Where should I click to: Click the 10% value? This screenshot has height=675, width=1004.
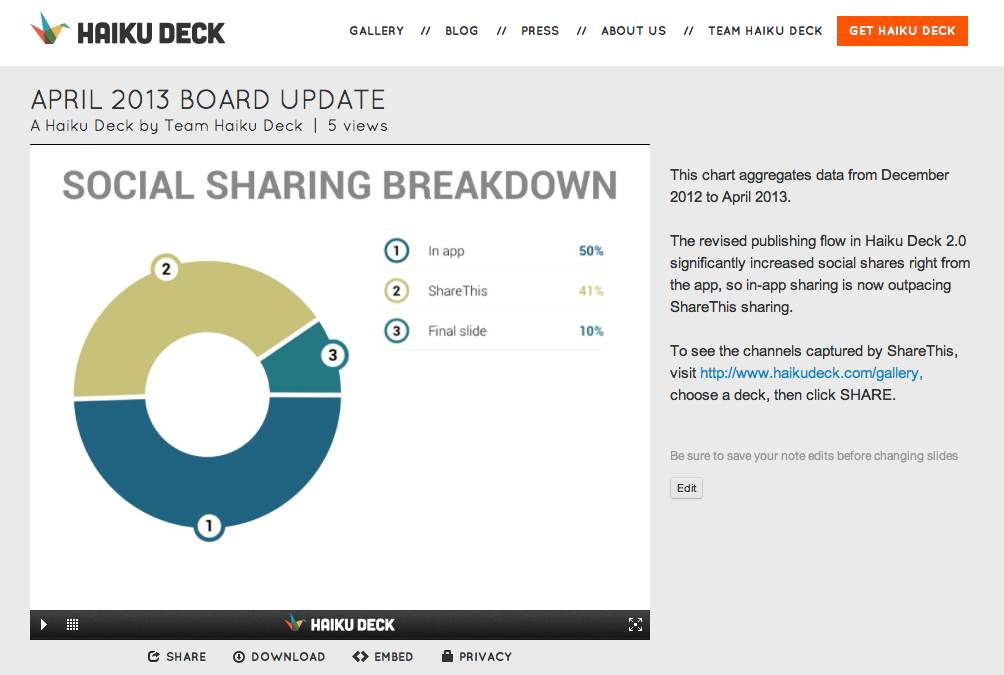pyautogui.click(x=591, y=331)
